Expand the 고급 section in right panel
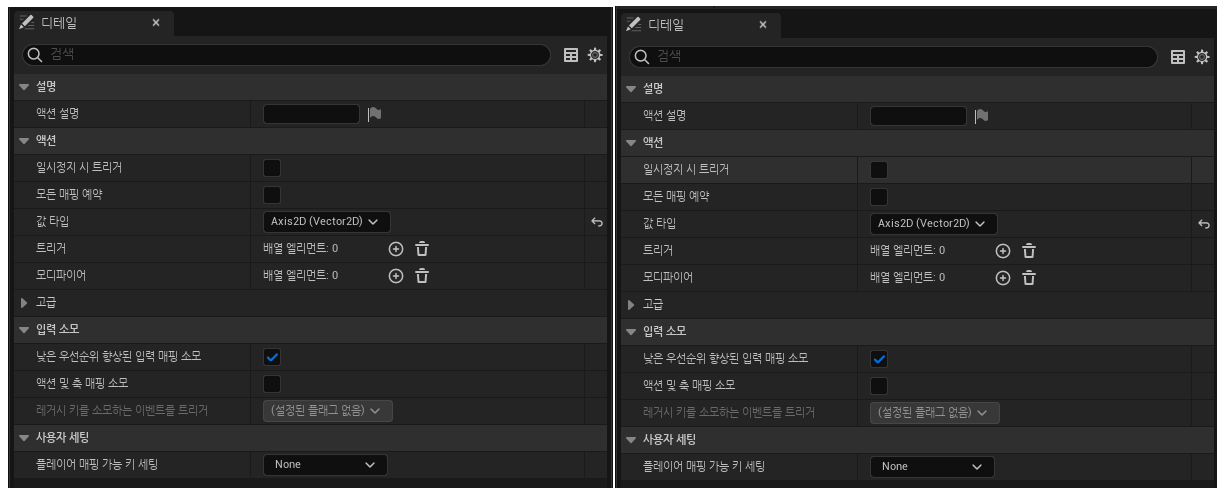This screenshot has height=494, width=1219. [631, 304]
